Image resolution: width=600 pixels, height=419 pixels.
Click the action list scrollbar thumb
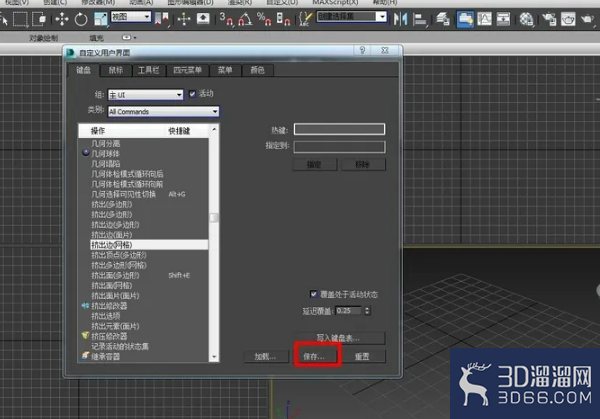click(x=214, y=217)
